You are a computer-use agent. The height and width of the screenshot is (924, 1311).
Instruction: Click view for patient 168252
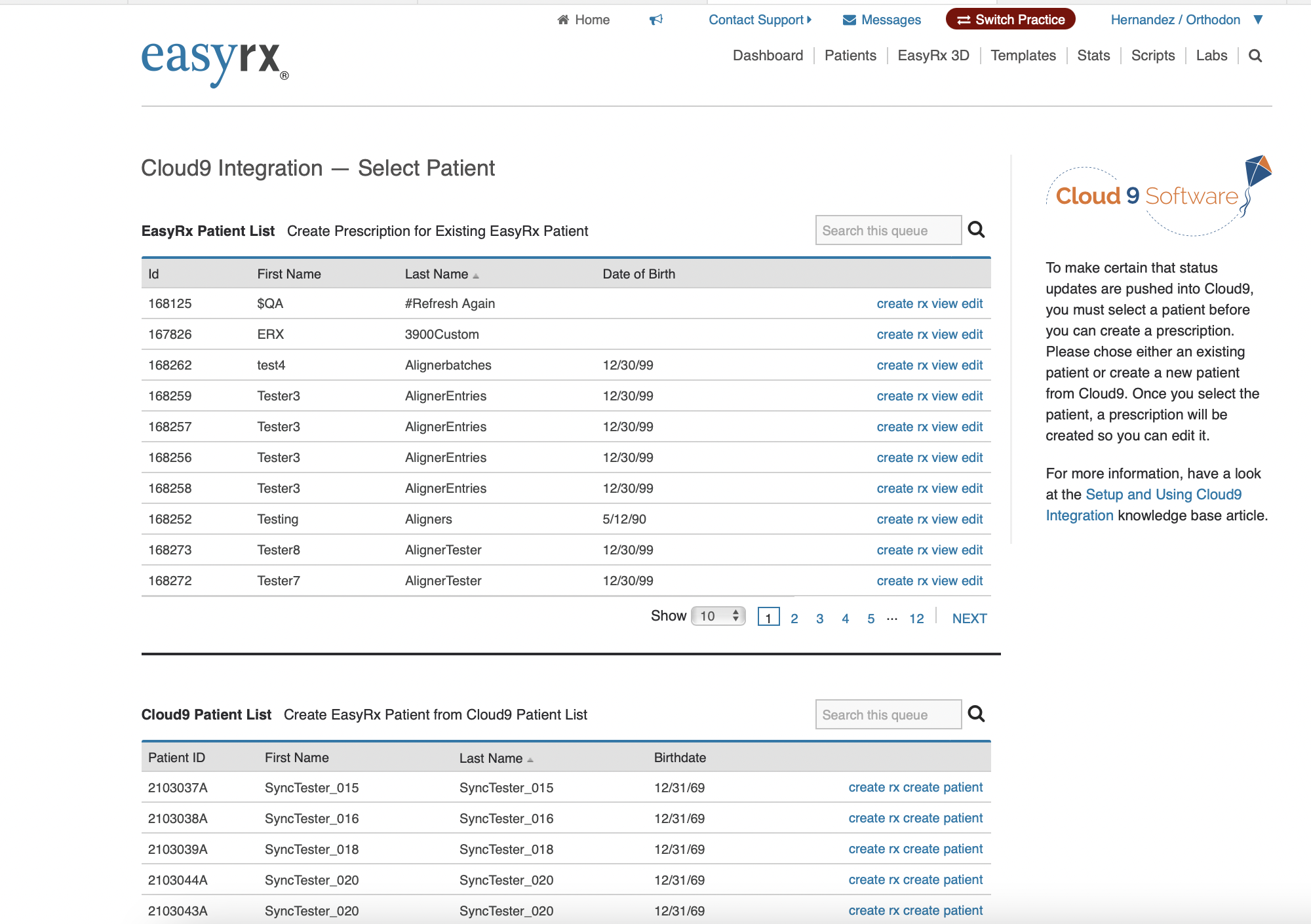pyautogui.click(x=945, y=519)
